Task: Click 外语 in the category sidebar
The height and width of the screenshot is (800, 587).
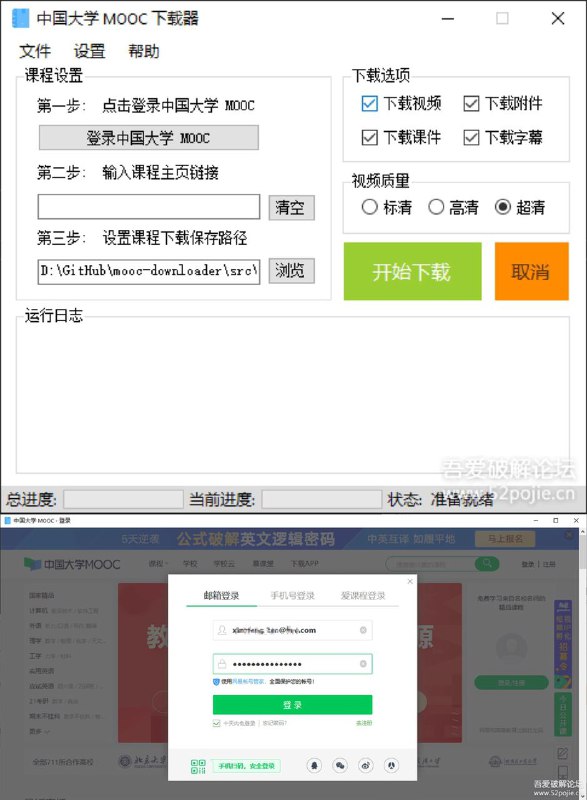Action: [x=35, y=626]
